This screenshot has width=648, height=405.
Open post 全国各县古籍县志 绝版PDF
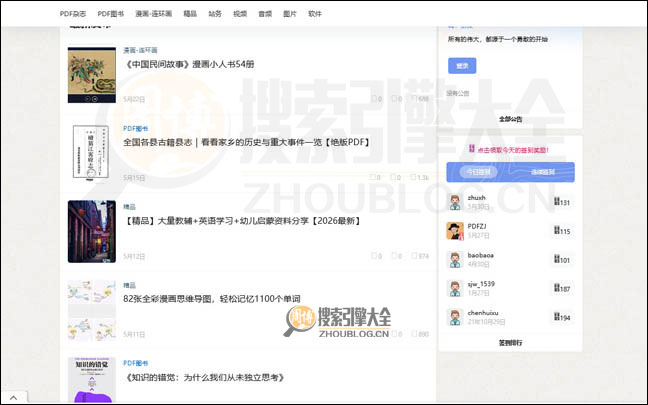click(247, 142)
